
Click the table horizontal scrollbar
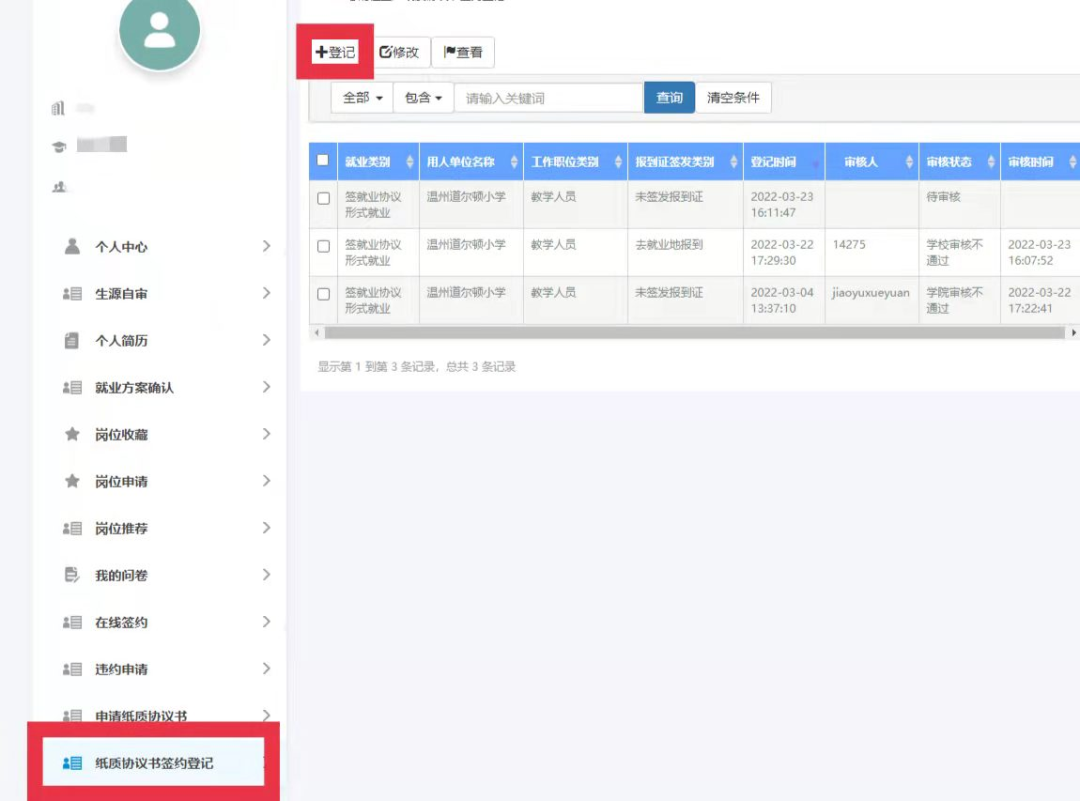coord(690,332)
